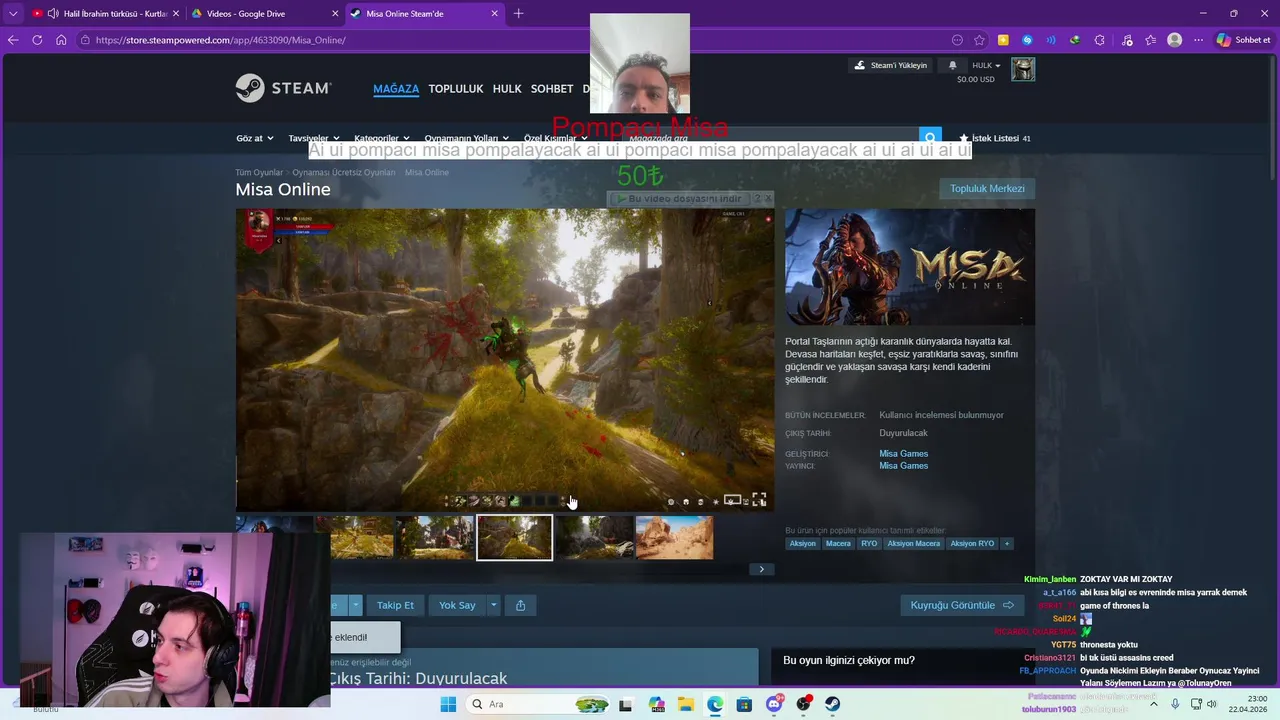Expand the Kategoriler menu
The height and width of the screenshot is (720, 1280).
tap(382, 138)
